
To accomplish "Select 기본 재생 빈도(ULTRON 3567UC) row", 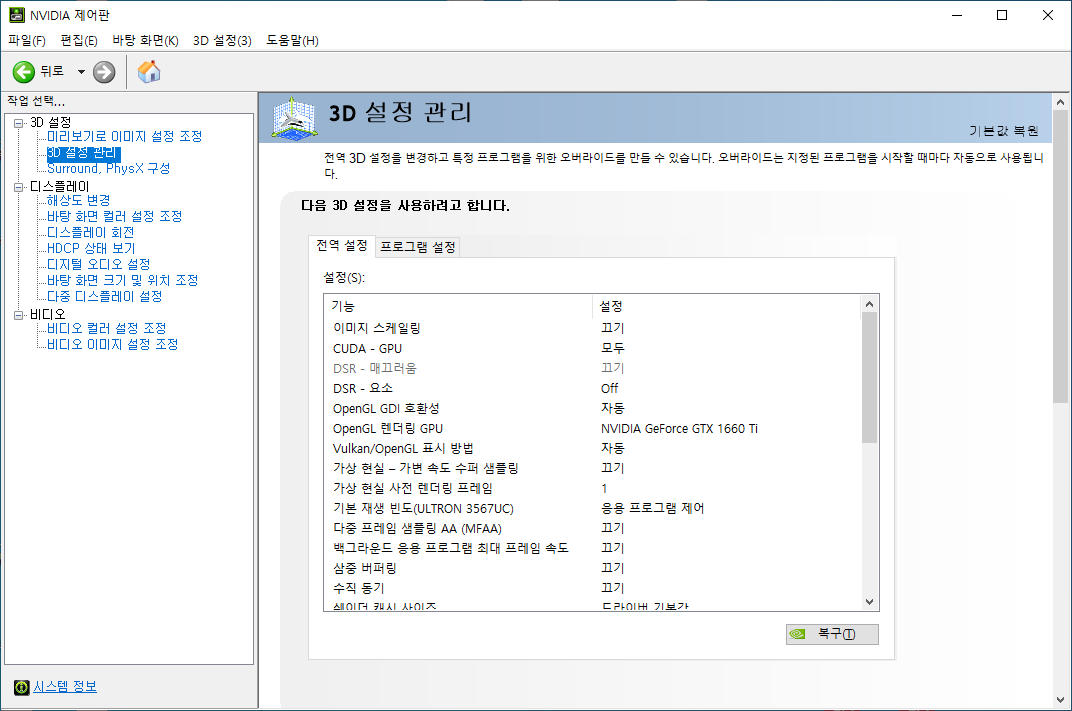I will [x=593, y=508].
